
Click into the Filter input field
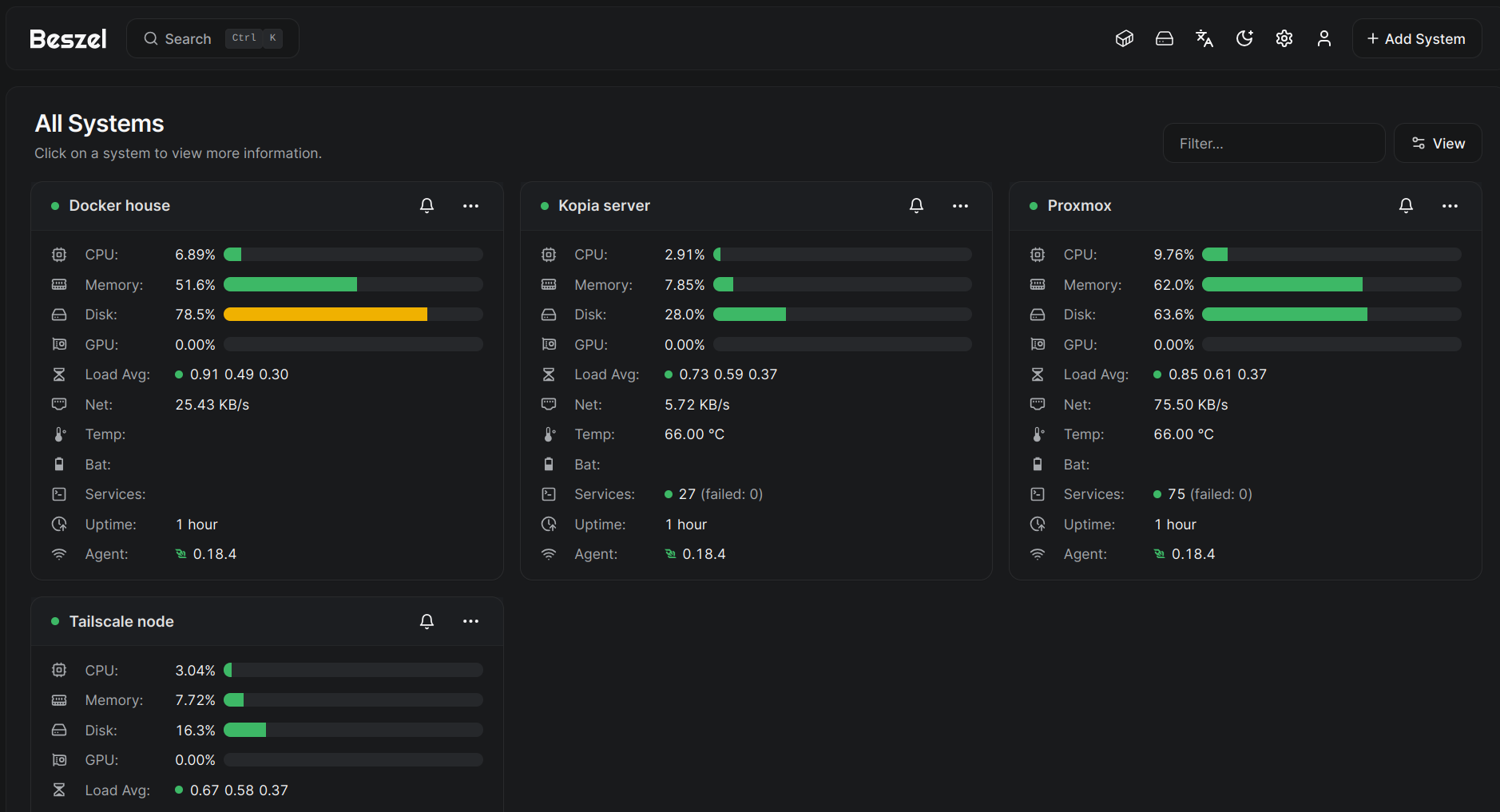[1273, 144]
